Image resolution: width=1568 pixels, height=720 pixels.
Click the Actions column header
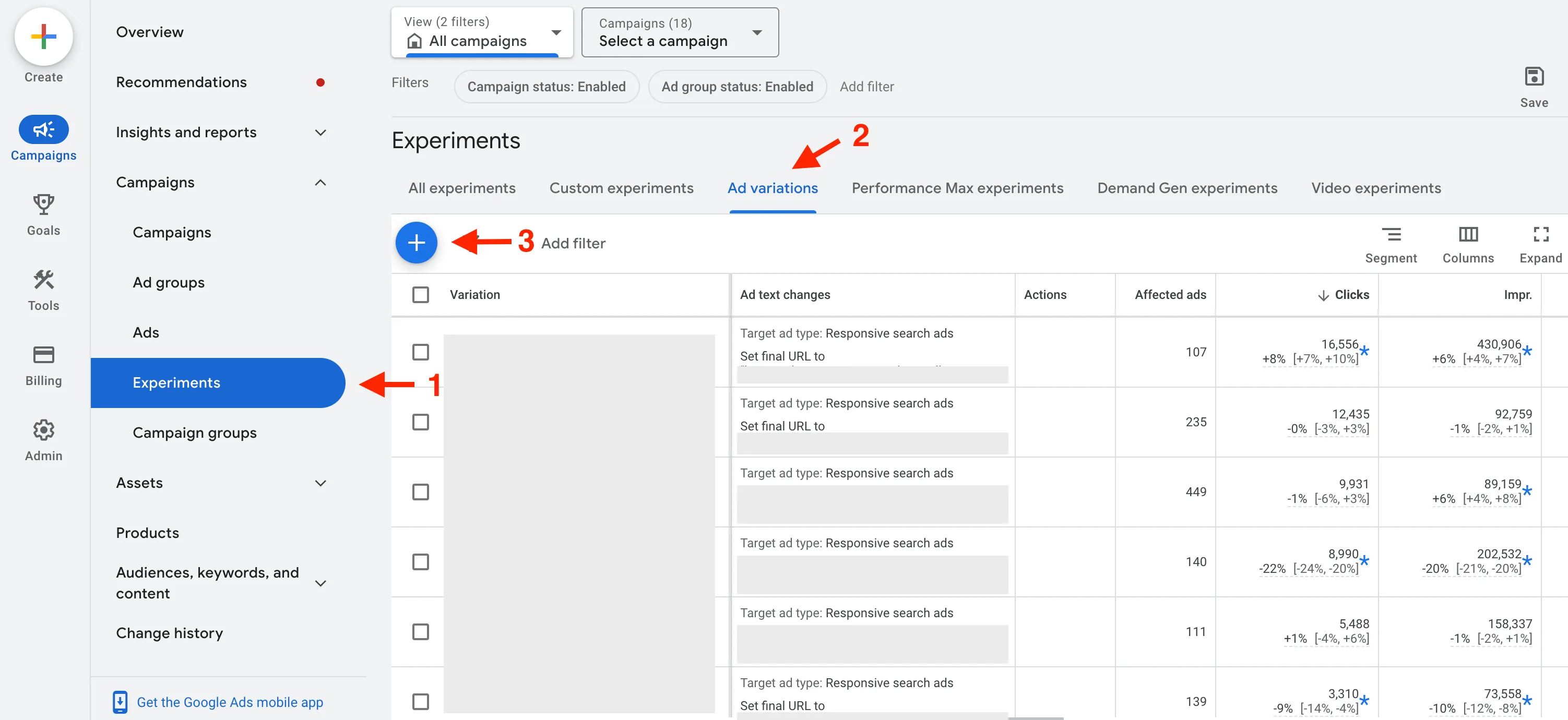coord(1044,295)
